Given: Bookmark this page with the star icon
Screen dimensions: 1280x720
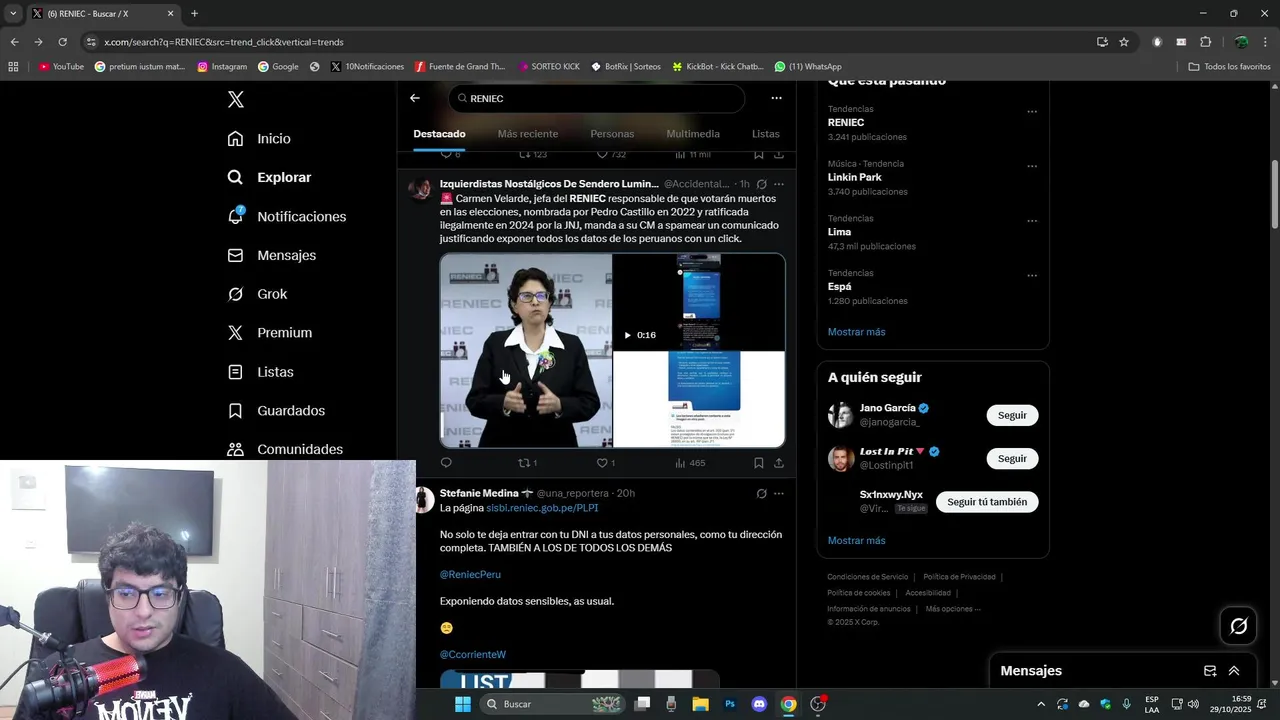Looking at the screenshot, I should click(x=1124, y=42).
